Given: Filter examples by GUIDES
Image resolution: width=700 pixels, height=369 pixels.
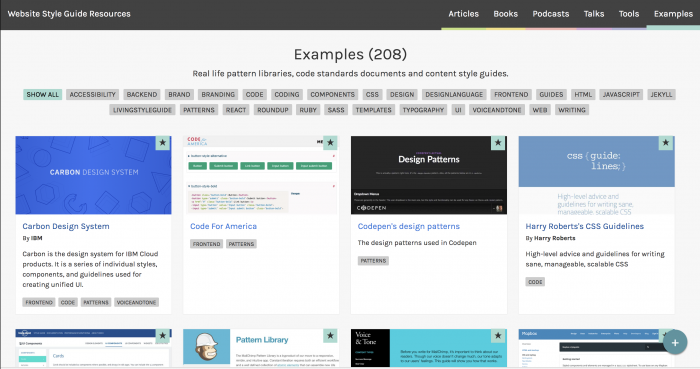Looking at the screenshot, I should pos(551,95).
